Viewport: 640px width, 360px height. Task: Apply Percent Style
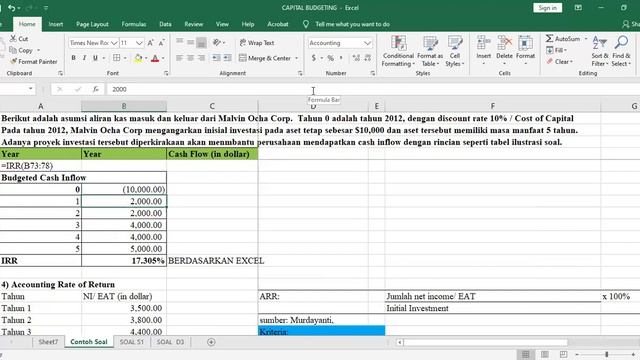pos(331,58)
